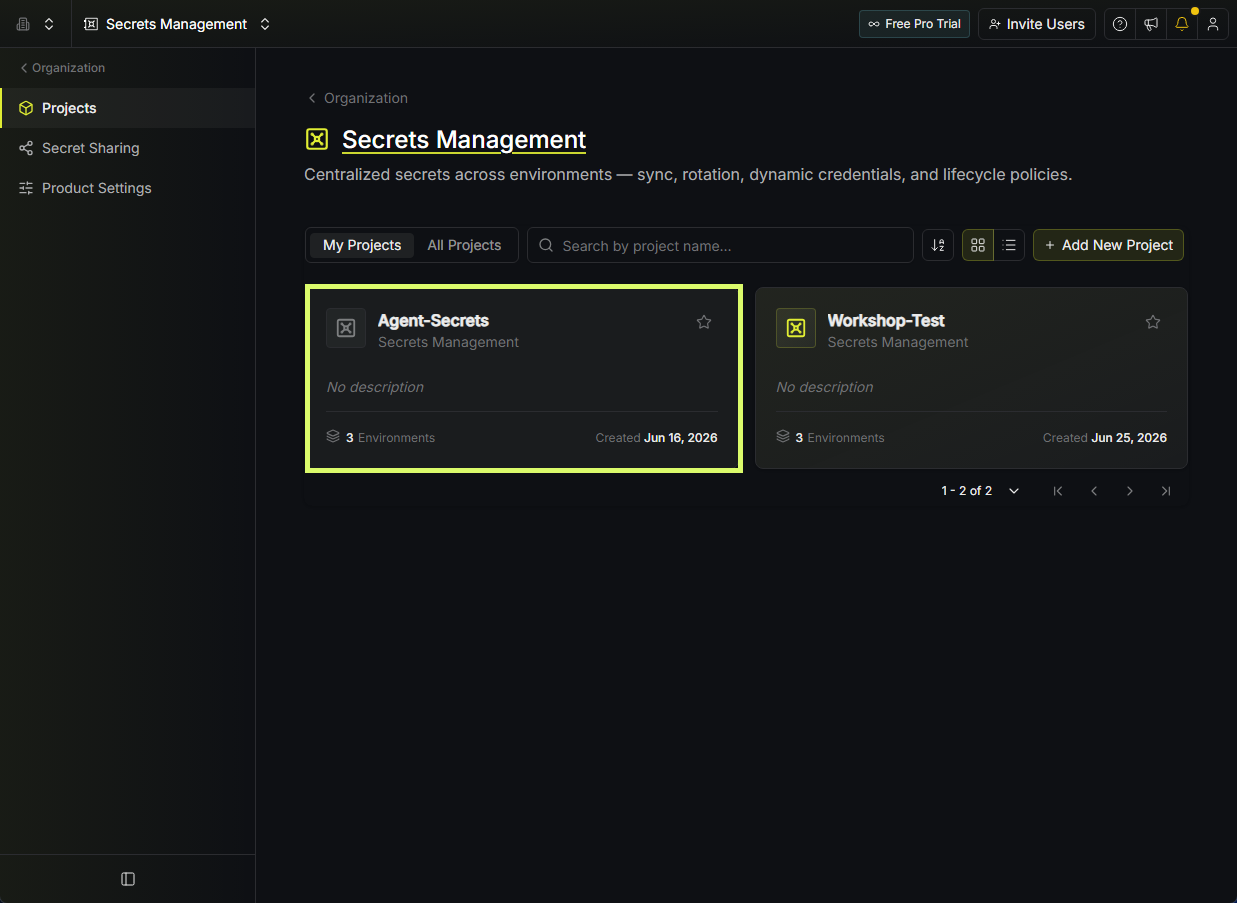Click the Product Settings sliders icon
Screen dimensions: 1237x903
[x=26, y=188]
